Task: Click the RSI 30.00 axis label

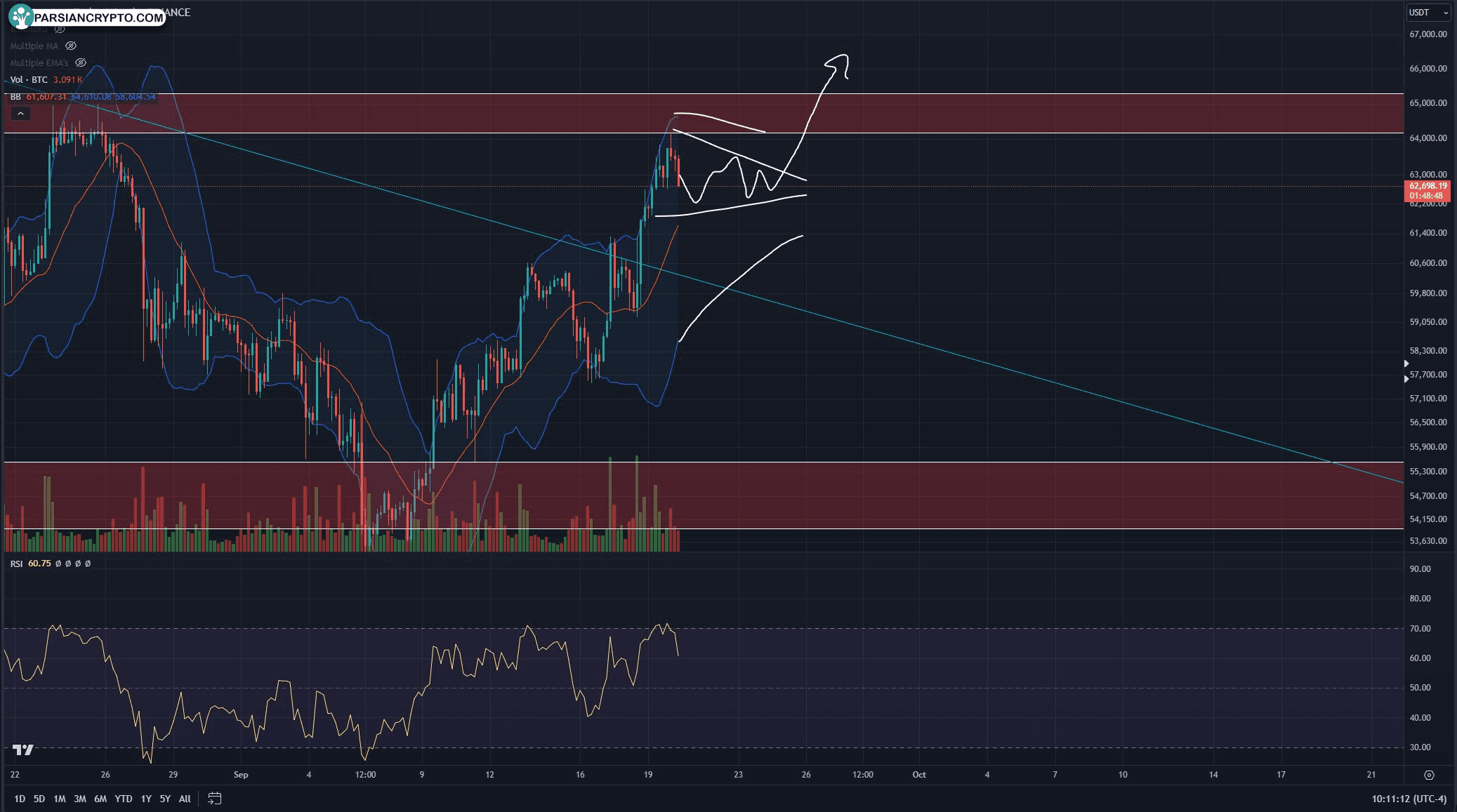Action: pos(1420,747)
